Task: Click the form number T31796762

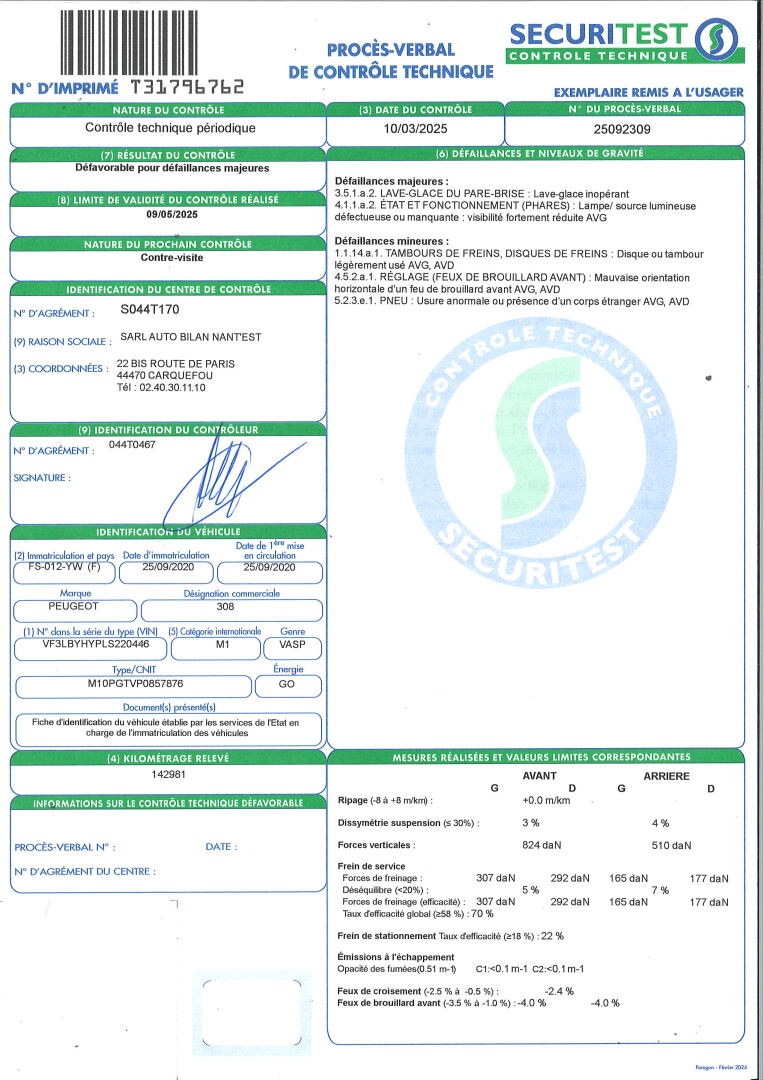Action: 187,87
